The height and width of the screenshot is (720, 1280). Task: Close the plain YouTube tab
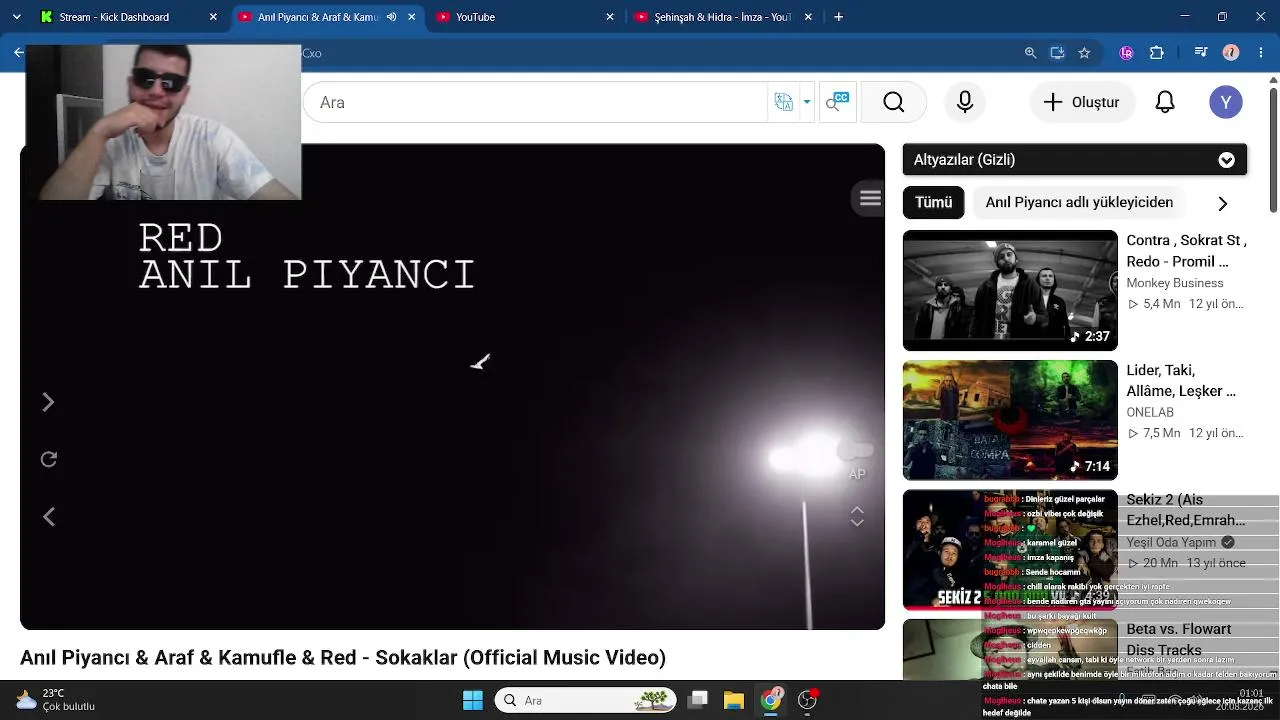click(610, 17)
